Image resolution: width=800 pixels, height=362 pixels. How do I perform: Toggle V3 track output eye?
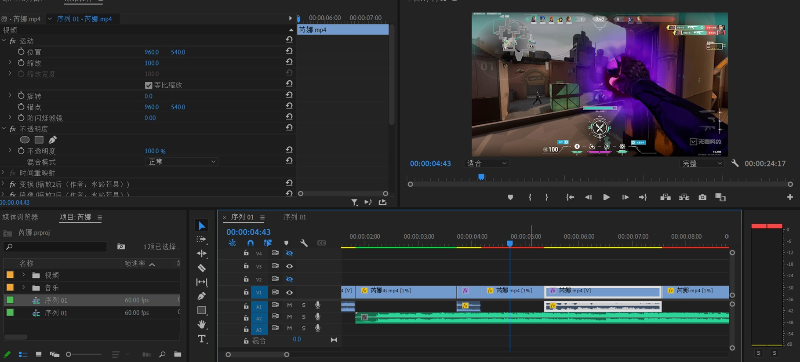click(x=289, y=266)
